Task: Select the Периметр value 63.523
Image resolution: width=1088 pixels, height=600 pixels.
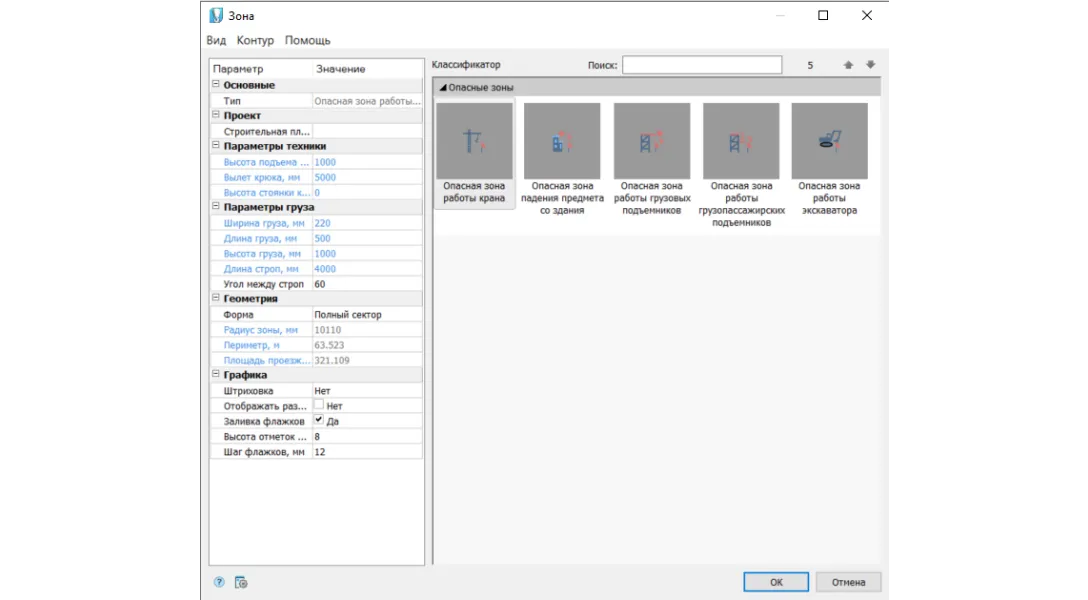Action: [x=367, y=345]
